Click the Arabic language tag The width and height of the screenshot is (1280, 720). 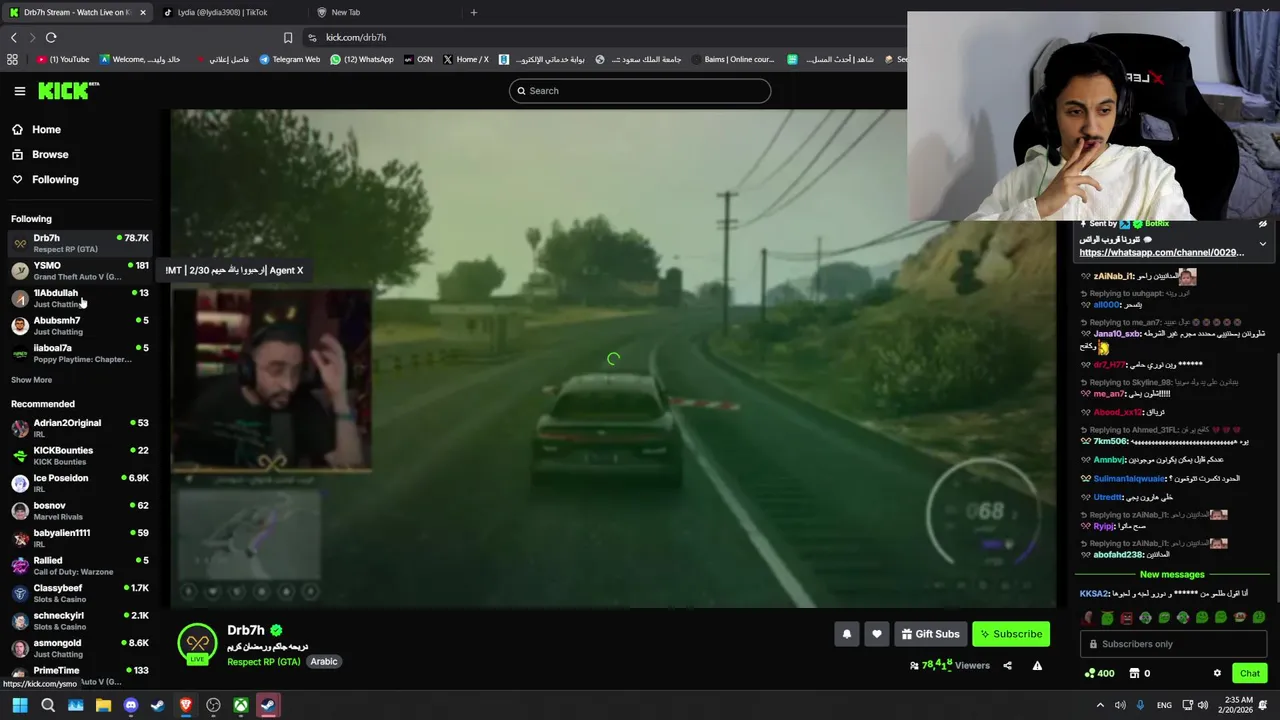(x=323, y=662)
